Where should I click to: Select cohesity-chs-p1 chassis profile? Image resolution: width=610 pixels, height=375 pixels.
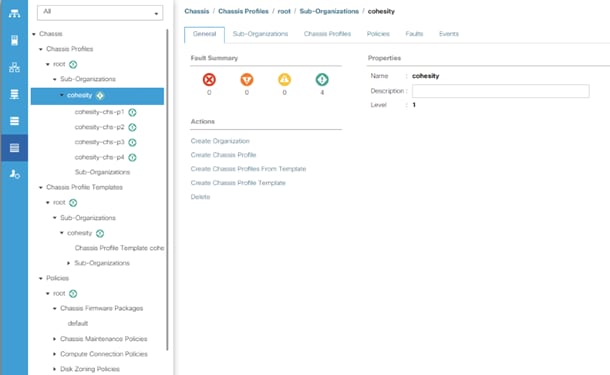pyautogui.click(x=99, y=112)
